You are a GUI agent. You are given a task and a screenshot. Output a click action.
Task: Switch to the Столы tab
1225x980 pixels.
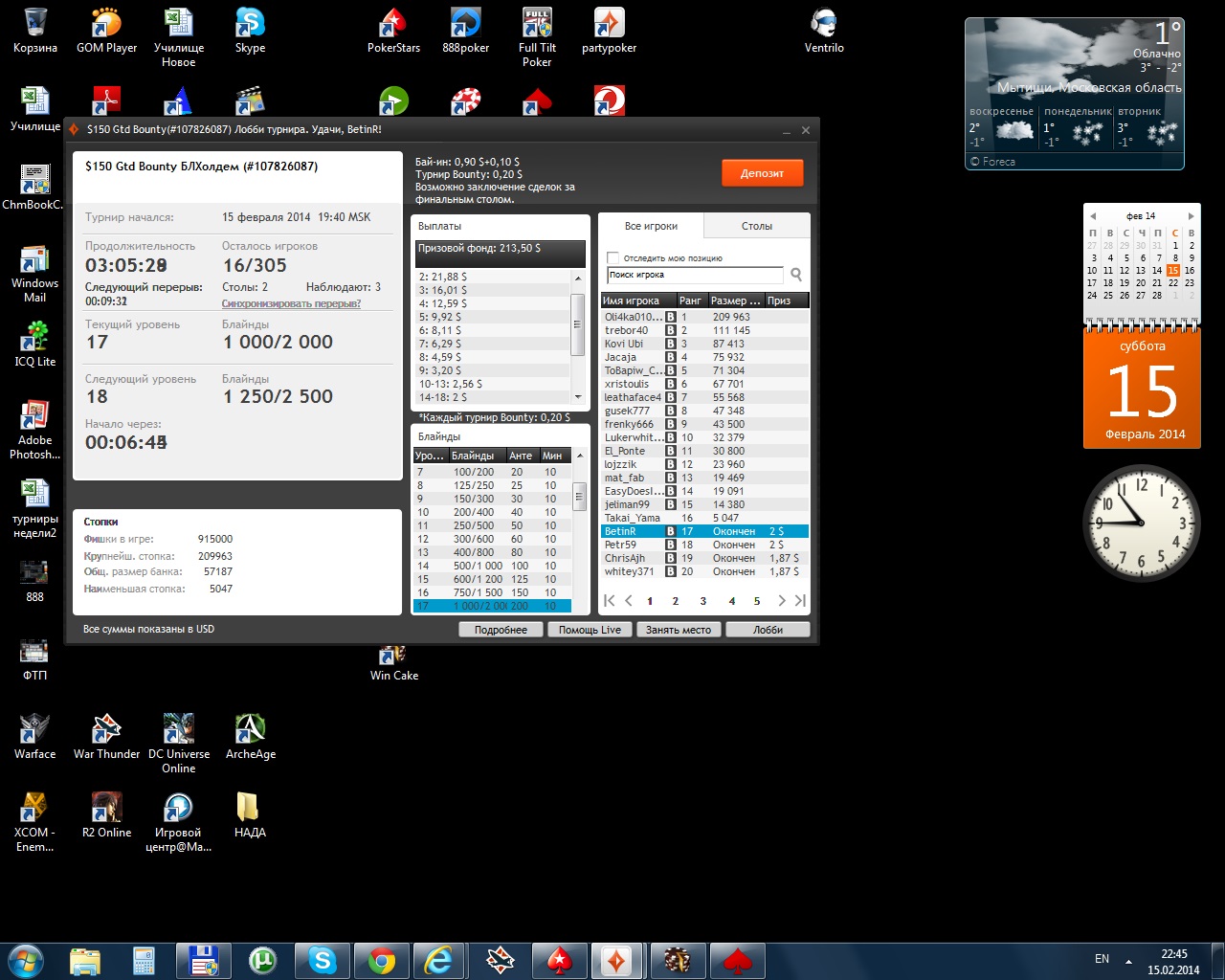(756, 226)
